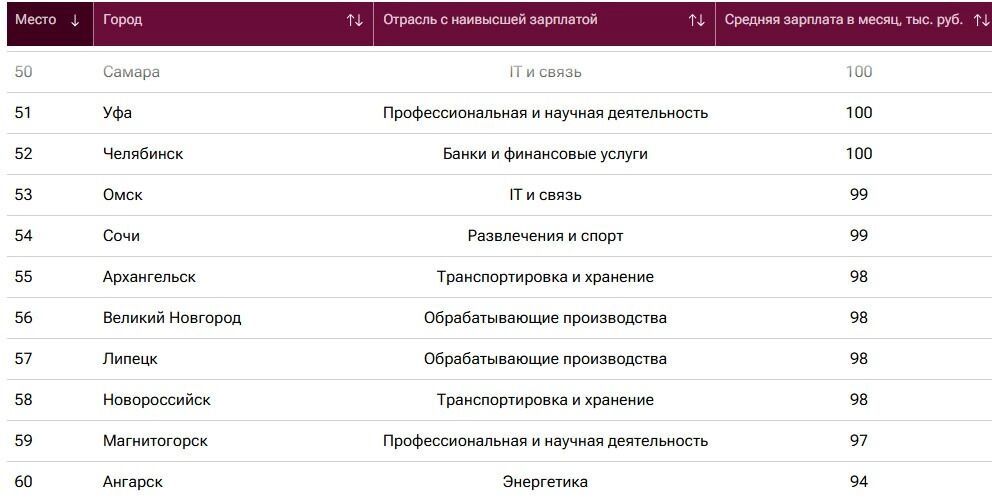Select "Архангельск" in the city column
992x501 pixels.
[x=149, y=277]
